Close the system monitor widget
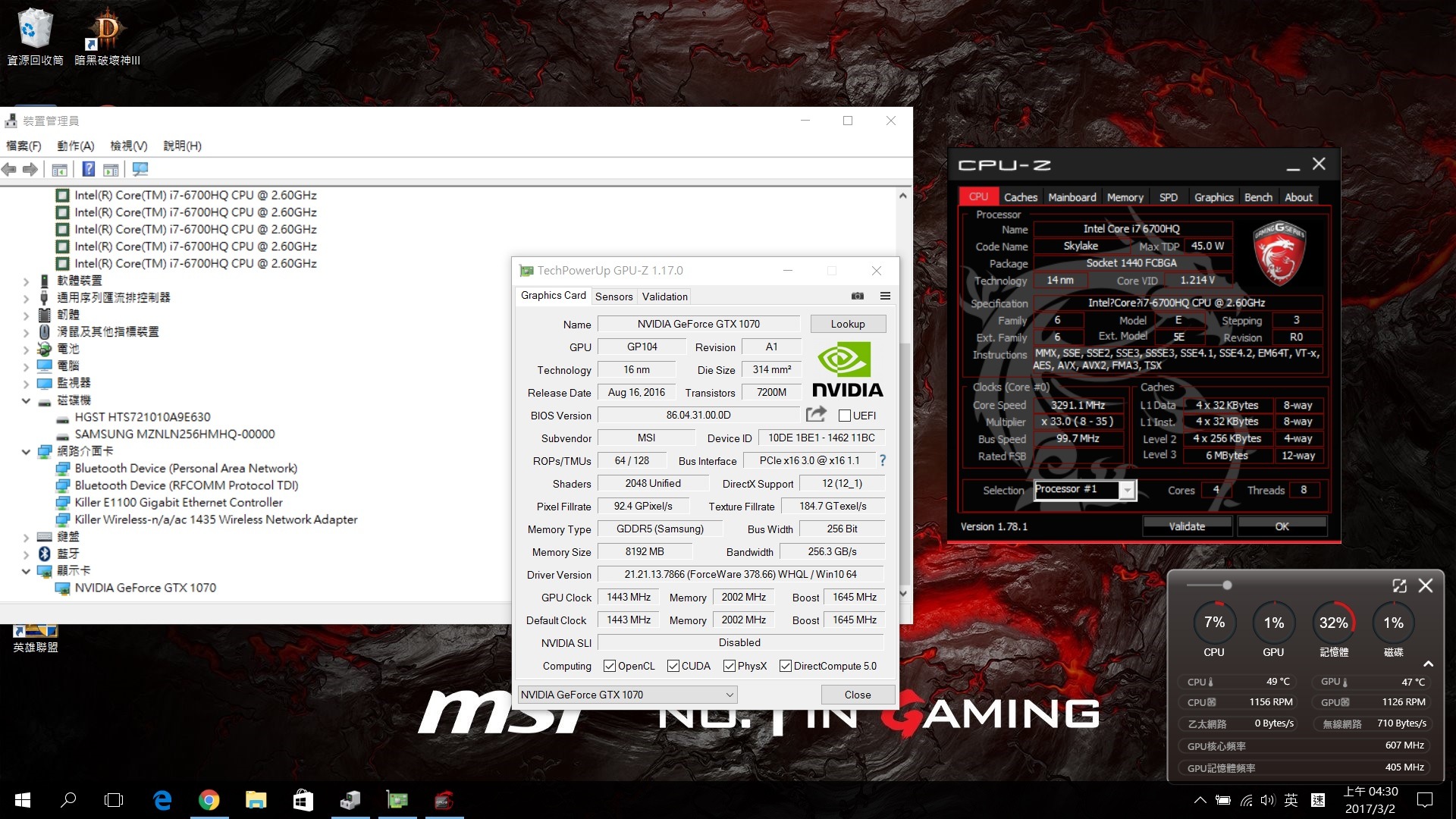 click(x=1426, y=585)
